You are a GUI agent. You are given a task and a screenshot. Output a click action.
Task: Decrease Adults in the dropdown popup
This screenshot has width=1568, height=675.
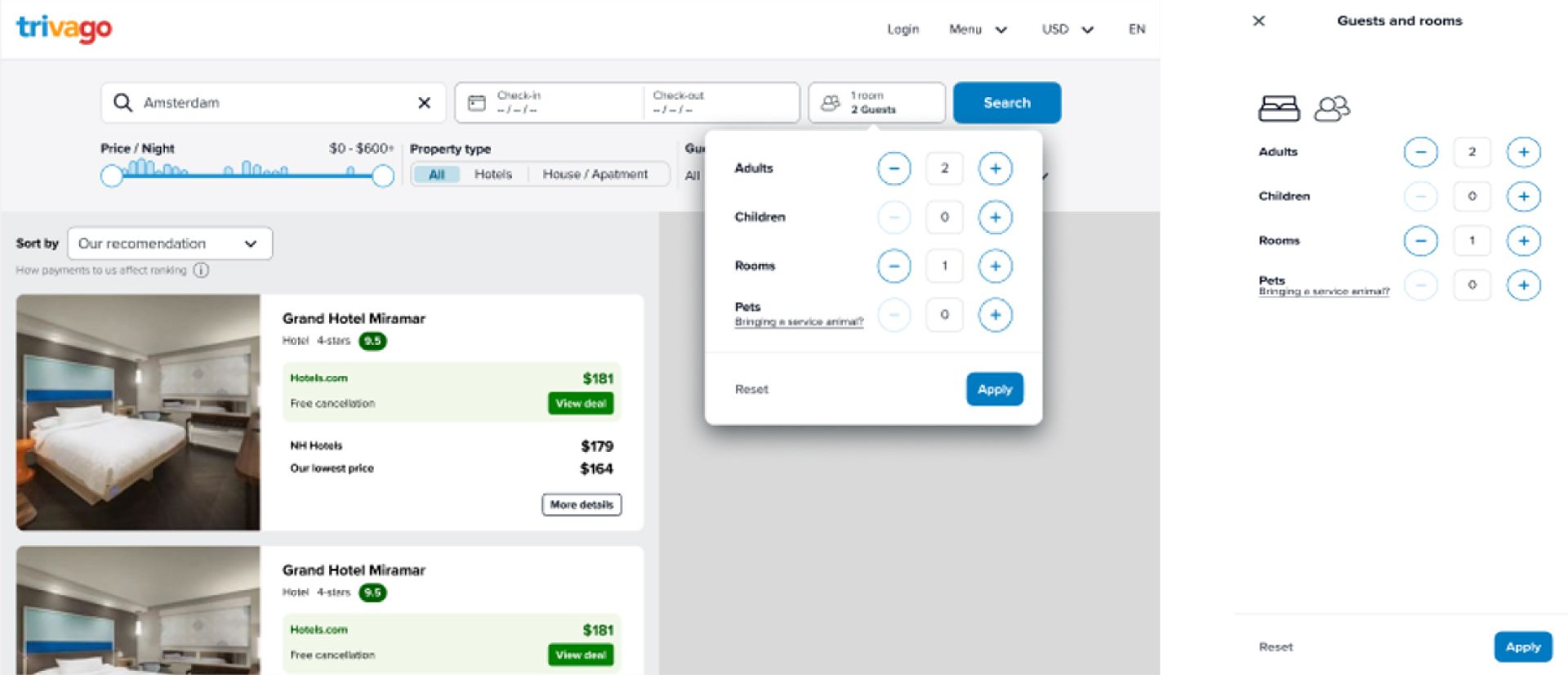(894, 168)
